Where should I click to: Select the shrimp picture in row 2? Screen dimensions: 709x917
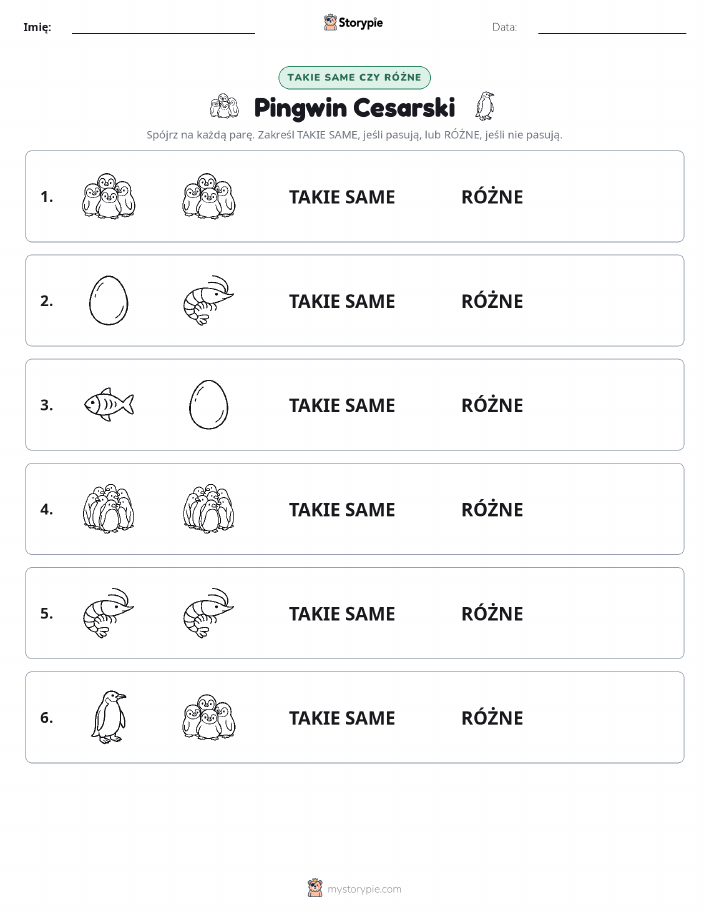208,301
